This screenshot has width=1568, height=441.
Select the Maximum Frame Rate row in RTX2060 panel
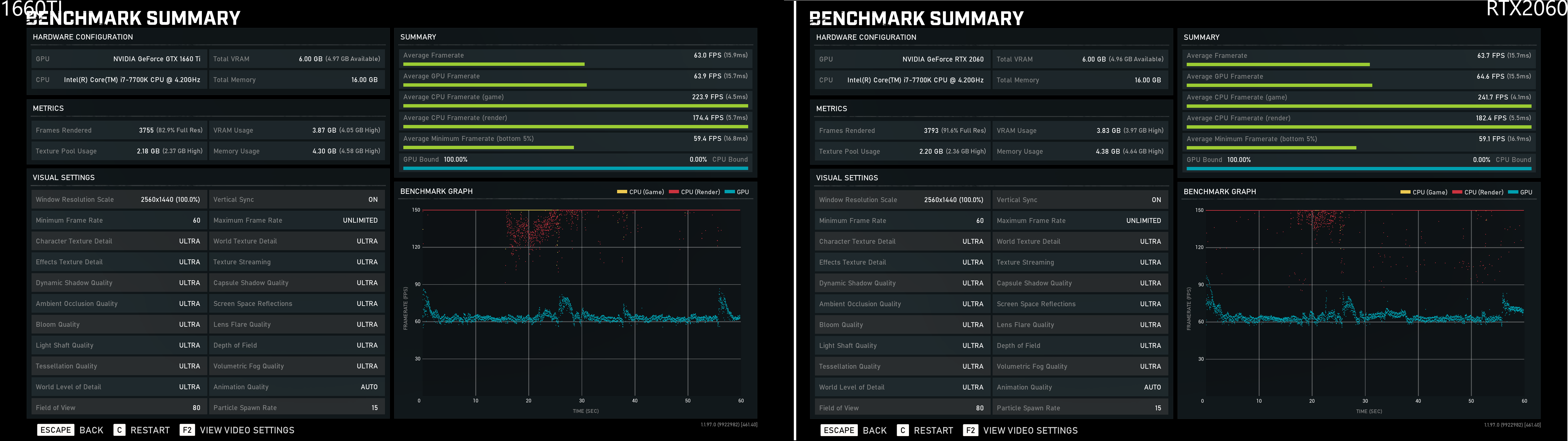pos(1080,221)
